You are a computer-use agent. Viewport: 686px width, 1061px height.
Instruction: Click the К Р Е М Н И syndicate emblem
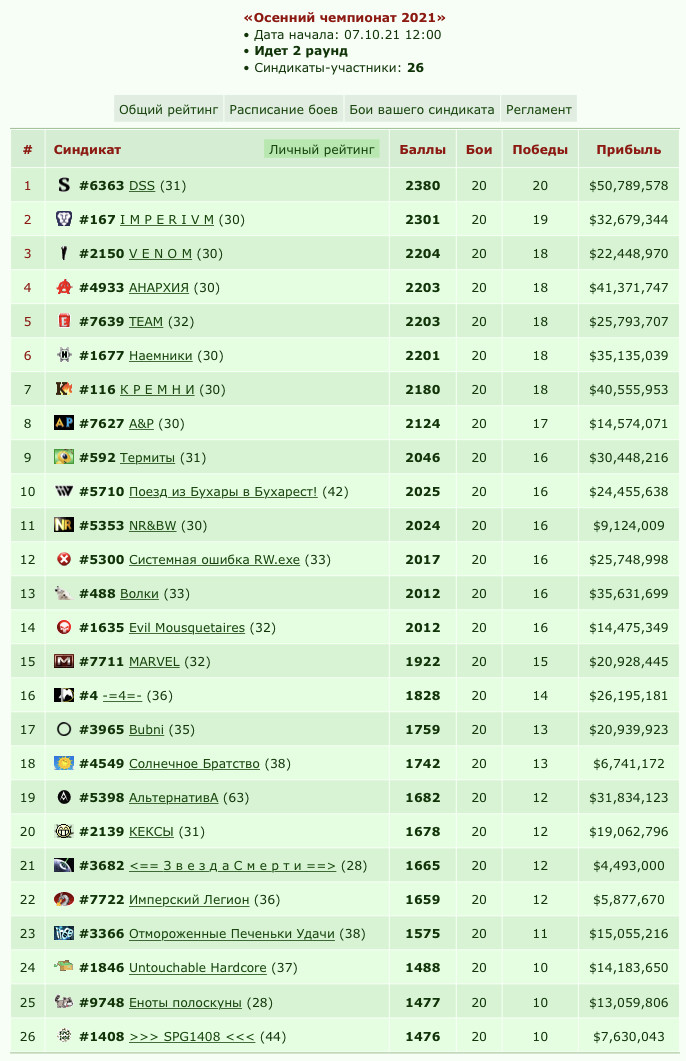tap(64, 389)
